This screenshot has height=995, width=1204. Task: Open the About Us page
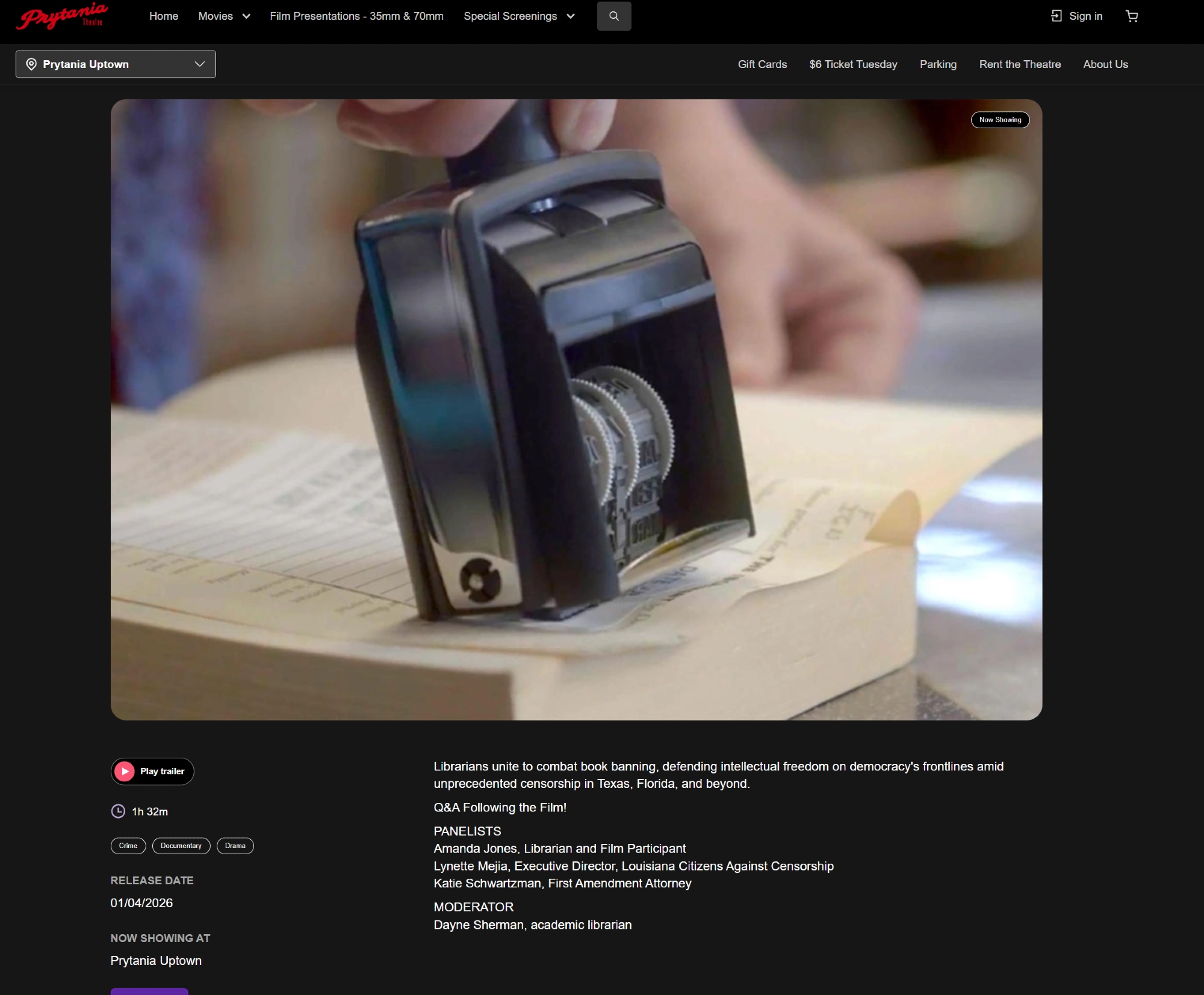point(1105,64)
